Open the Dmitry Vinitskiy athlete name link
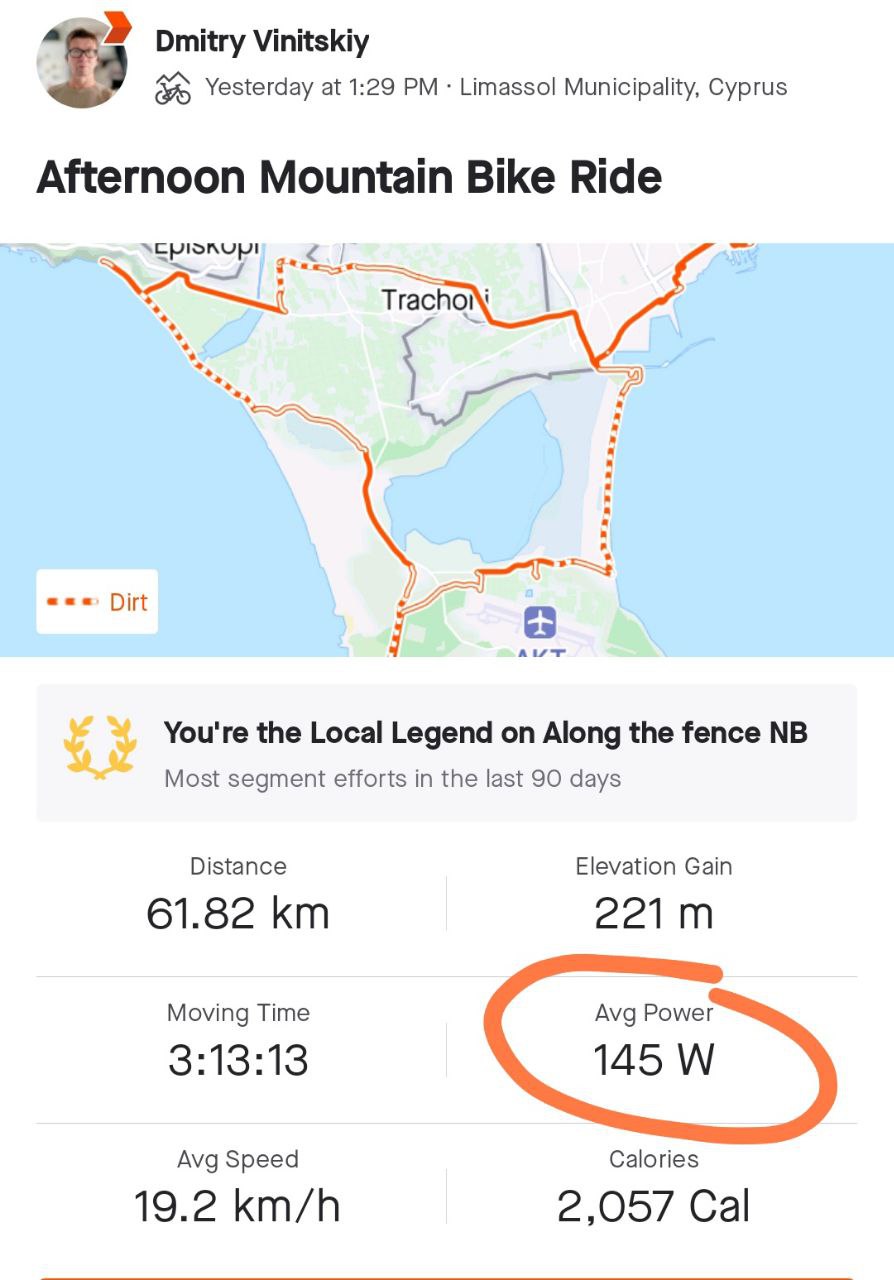Viewport: 894px width, 1280px height. pyautogui.click(x=262, y=42)
